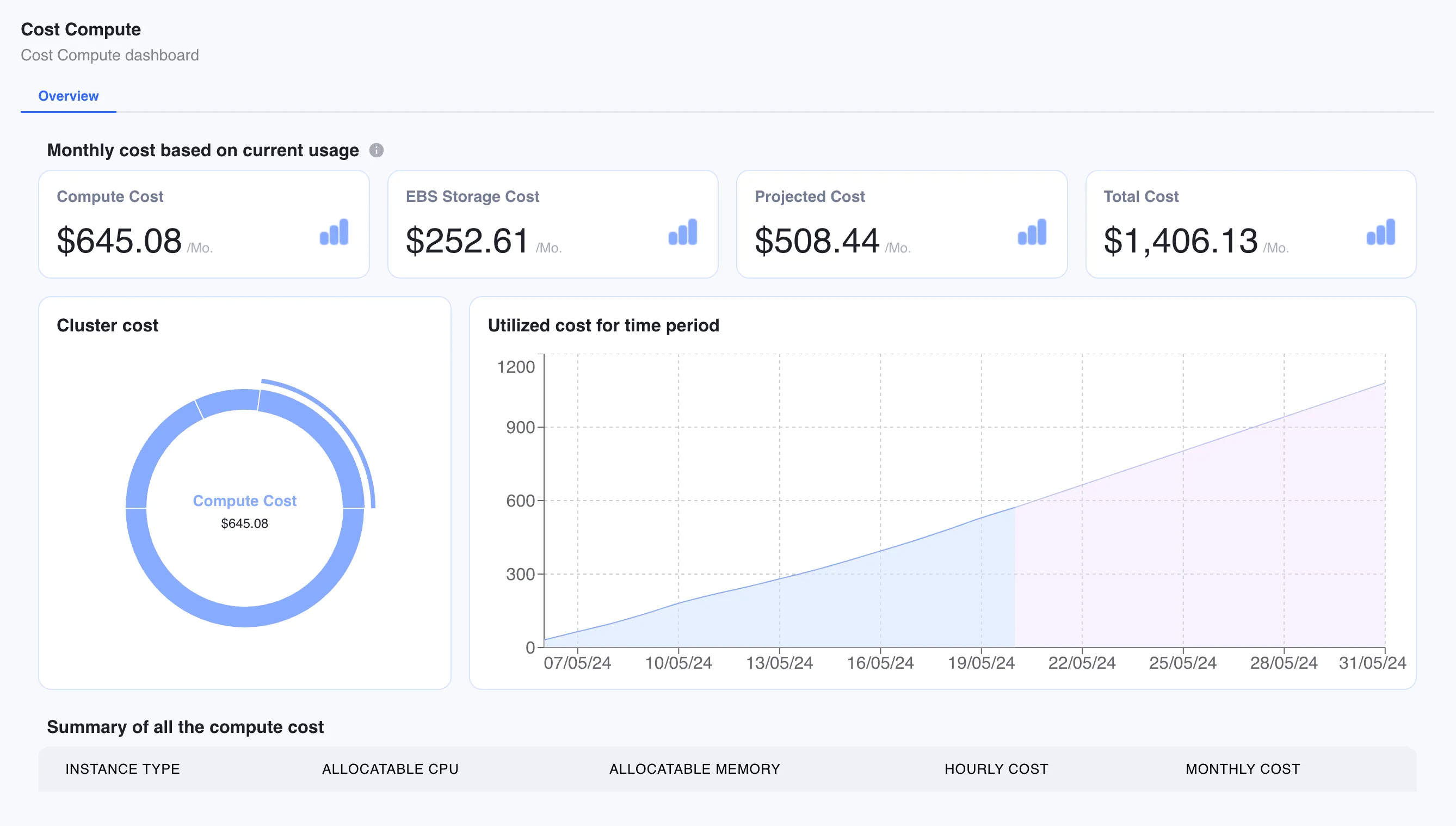
Task: Click bar chart icon in Projected Cost card
Action: tap(1032, 232)
